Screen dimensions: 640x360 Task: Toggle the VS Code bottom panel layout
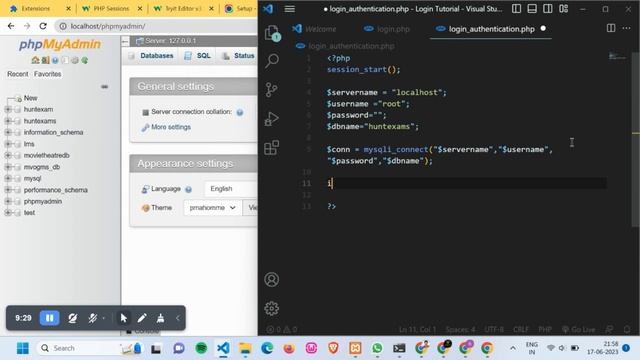(x=532, y=9)
